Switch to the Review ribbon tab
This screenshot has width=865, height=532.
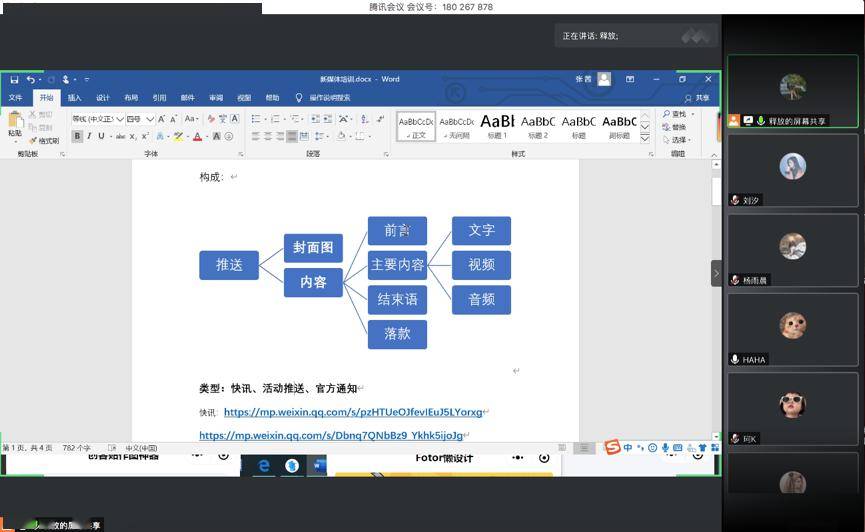(216, 98)
